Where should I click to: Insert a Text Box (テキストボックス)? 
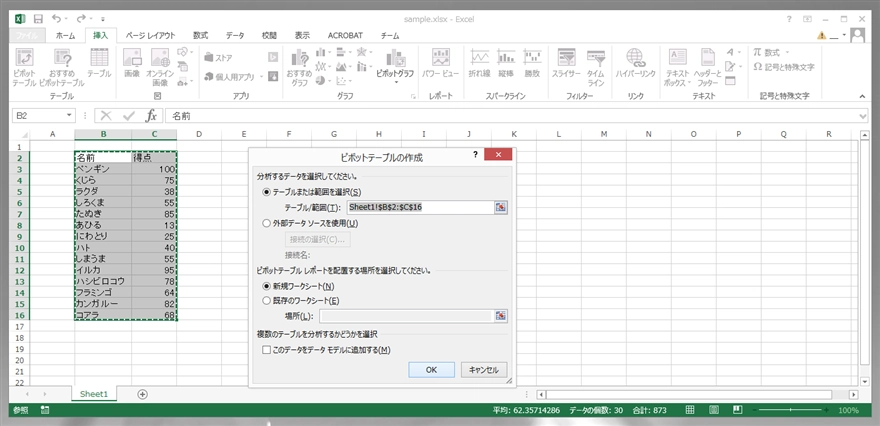point(677,67)
